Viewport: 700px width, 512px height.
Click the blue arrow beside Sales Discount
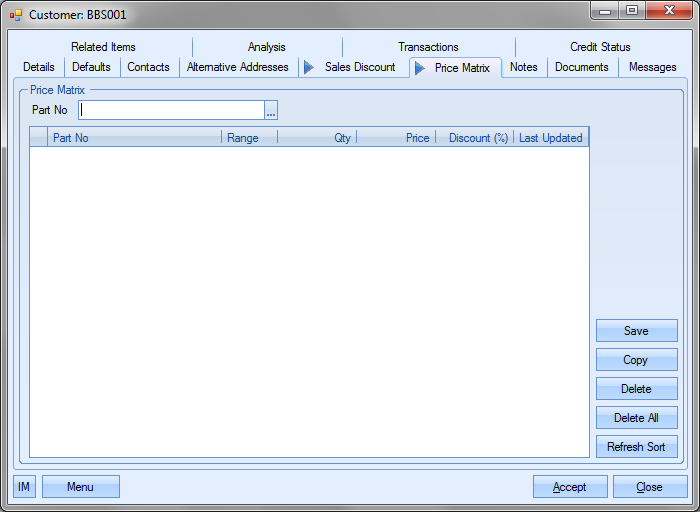point(309,67)
